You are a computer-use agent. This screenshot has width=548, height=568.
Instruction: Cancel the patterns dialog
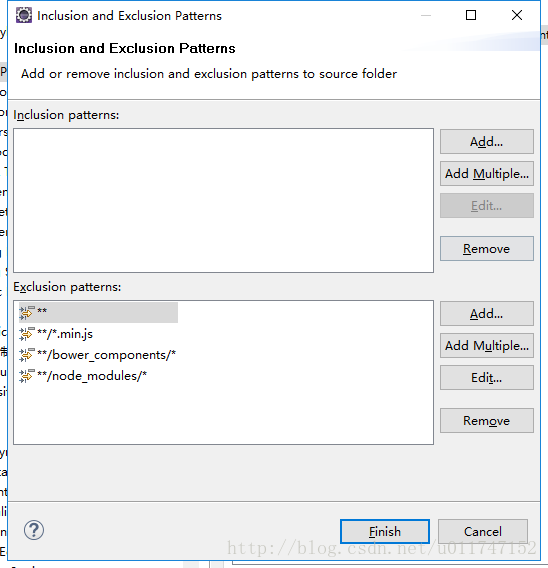coord(483,531)
